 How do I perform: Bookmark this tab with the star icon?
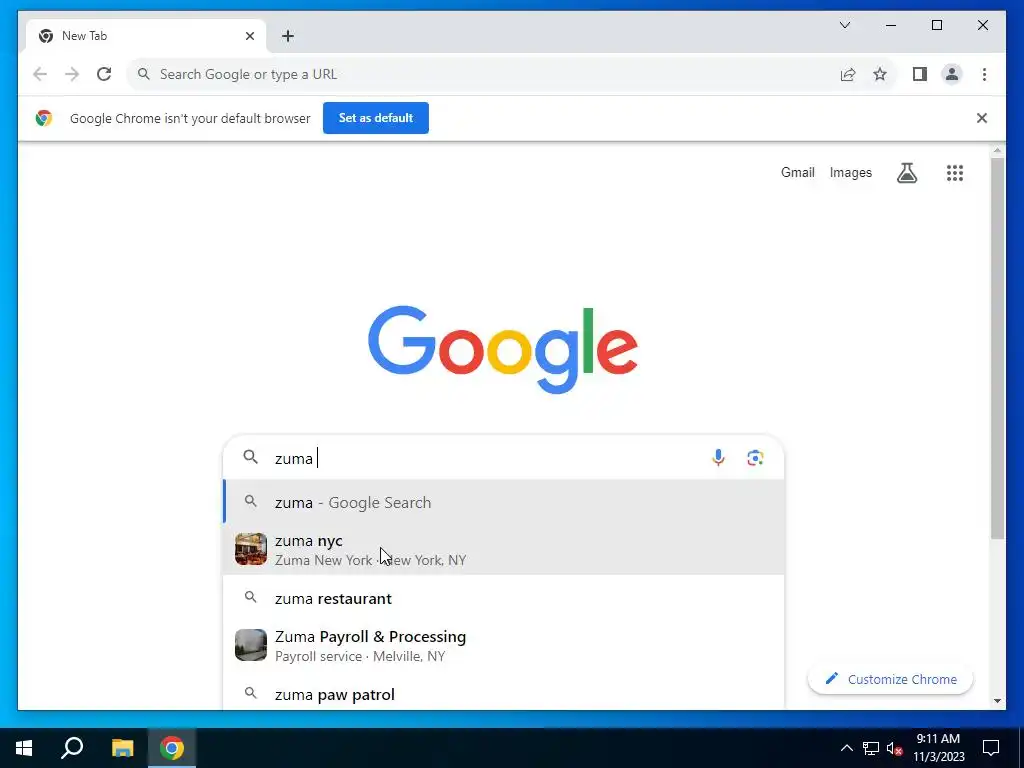pos(880,74)
